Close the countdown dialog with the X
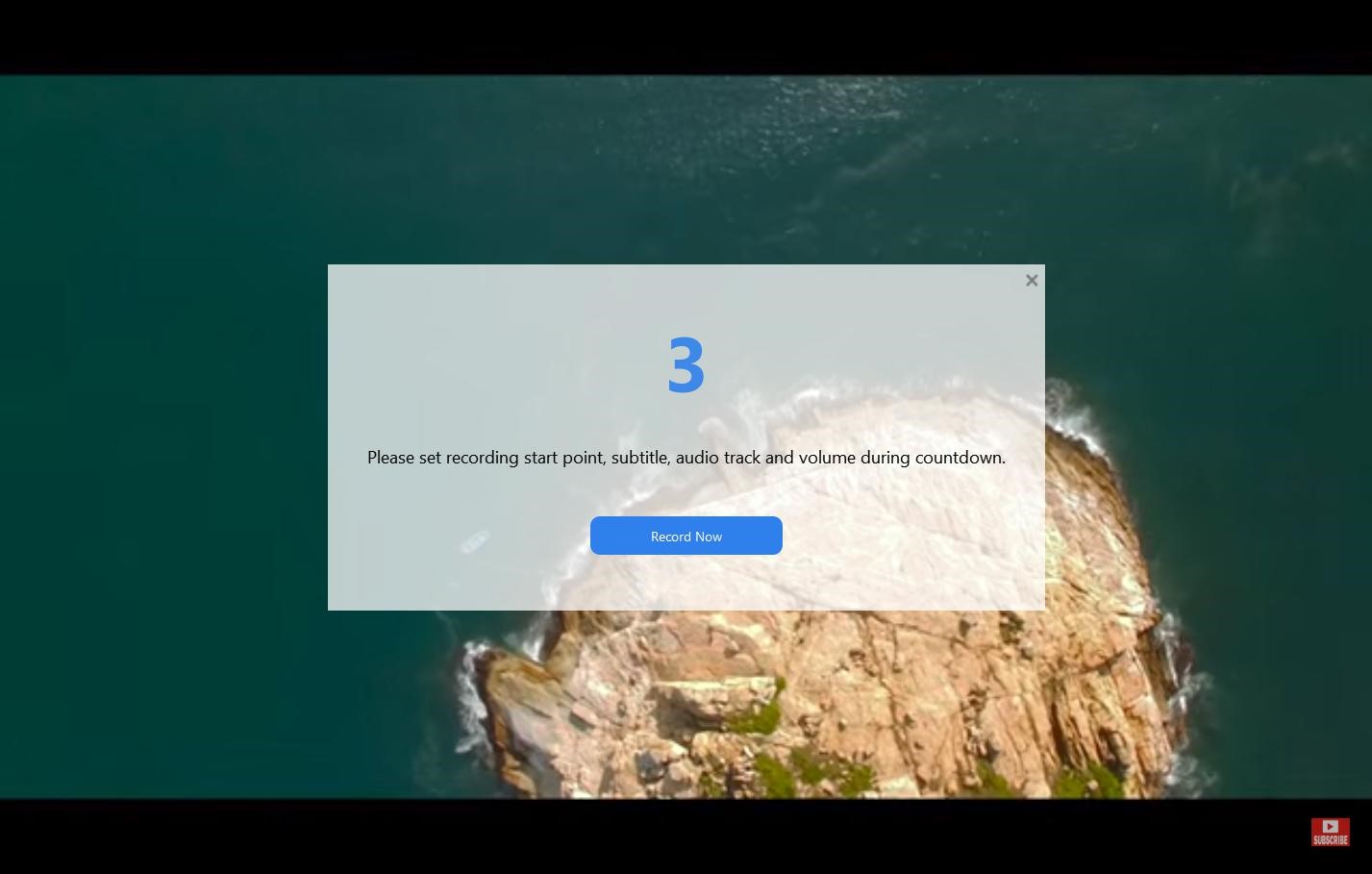Viewport: 1372px width, 874px height. tap(1032, 281)
